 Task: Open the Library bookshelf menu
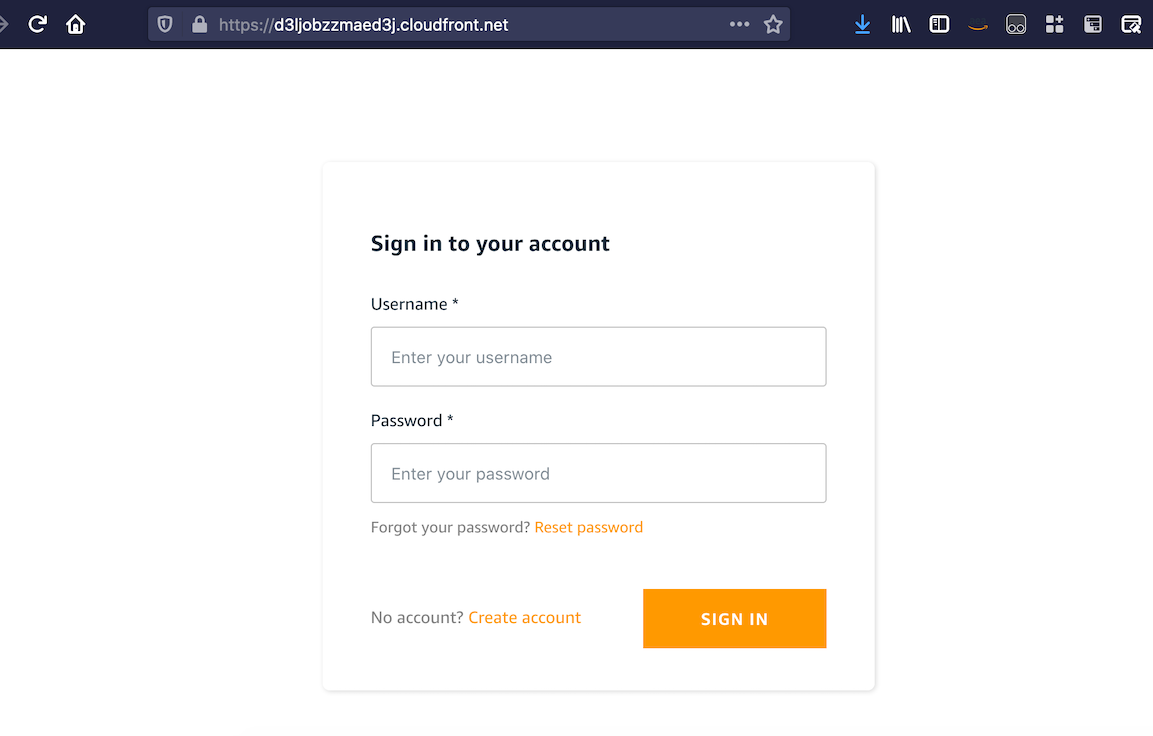pos(901,25)
